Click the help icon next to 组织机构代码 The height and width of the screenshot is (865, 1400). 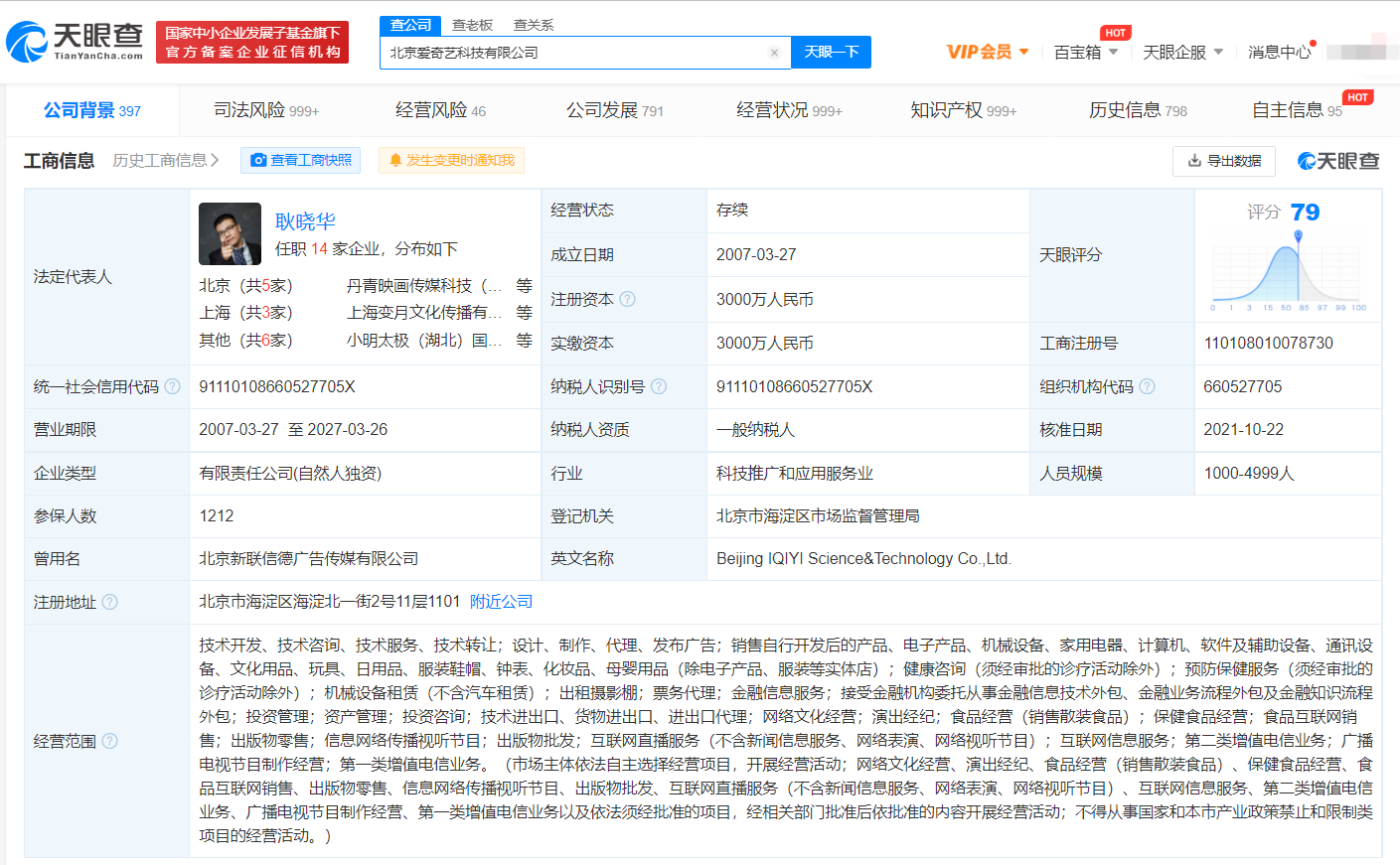click(x=1147, y=386)
